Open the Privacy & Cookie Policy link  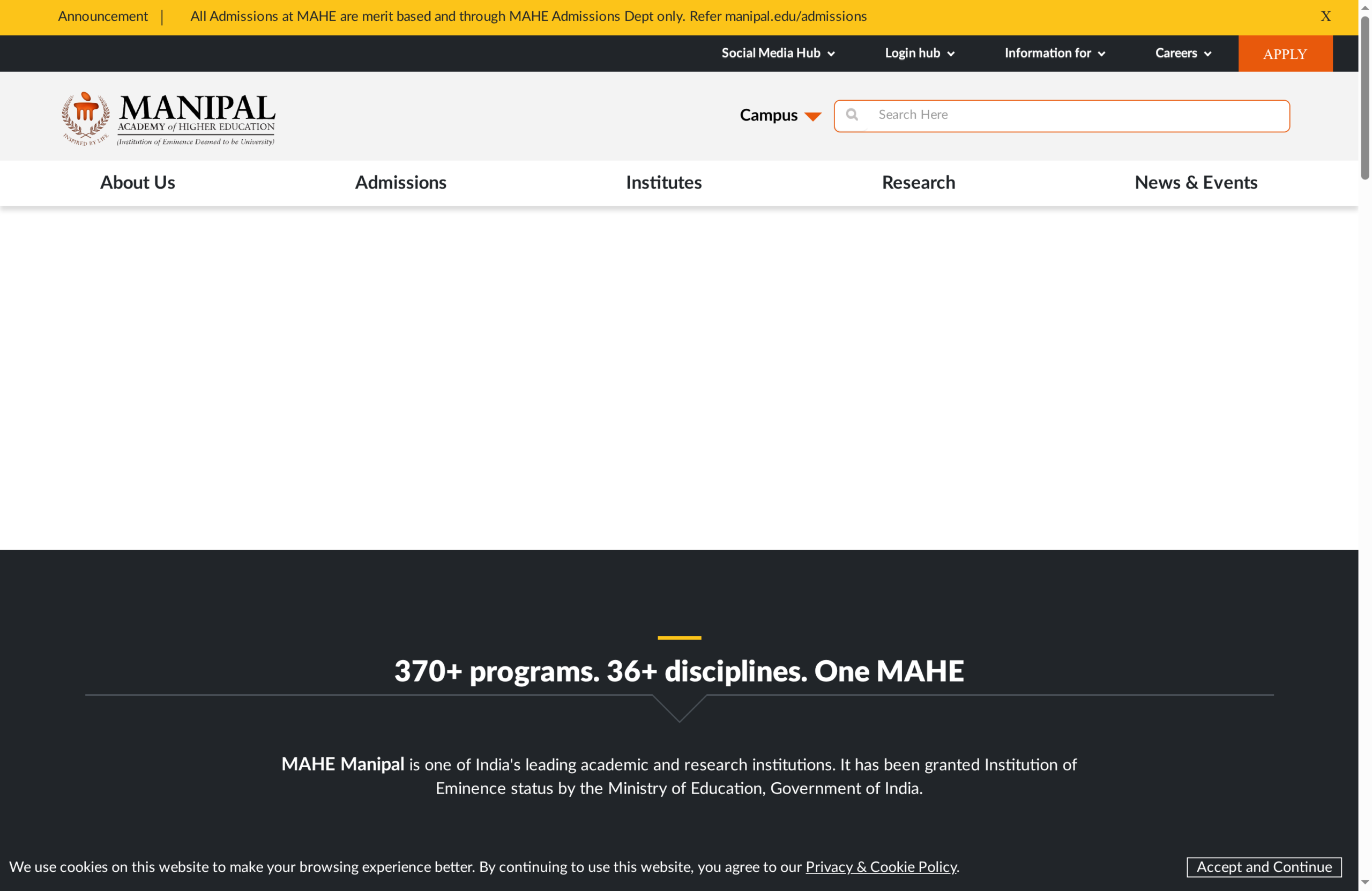[881, 867]
